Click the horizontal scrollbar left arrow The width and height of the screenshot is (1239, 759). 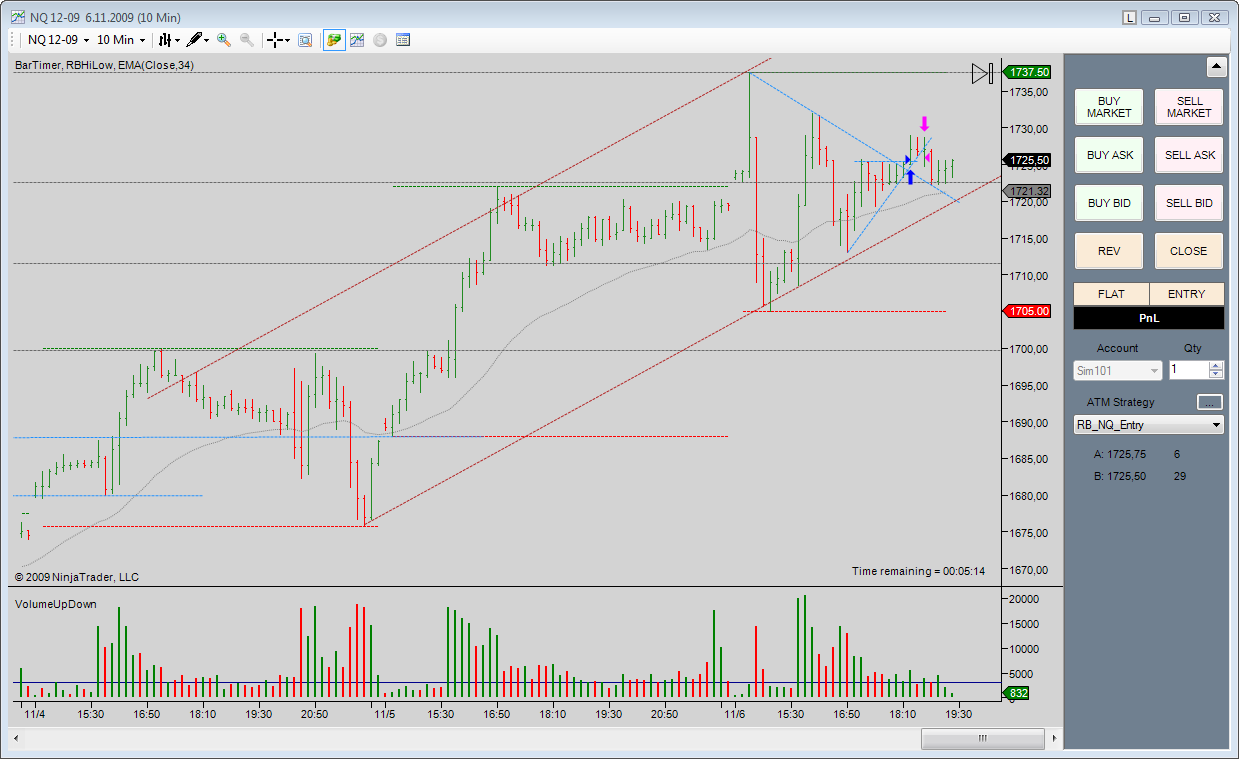18,738
